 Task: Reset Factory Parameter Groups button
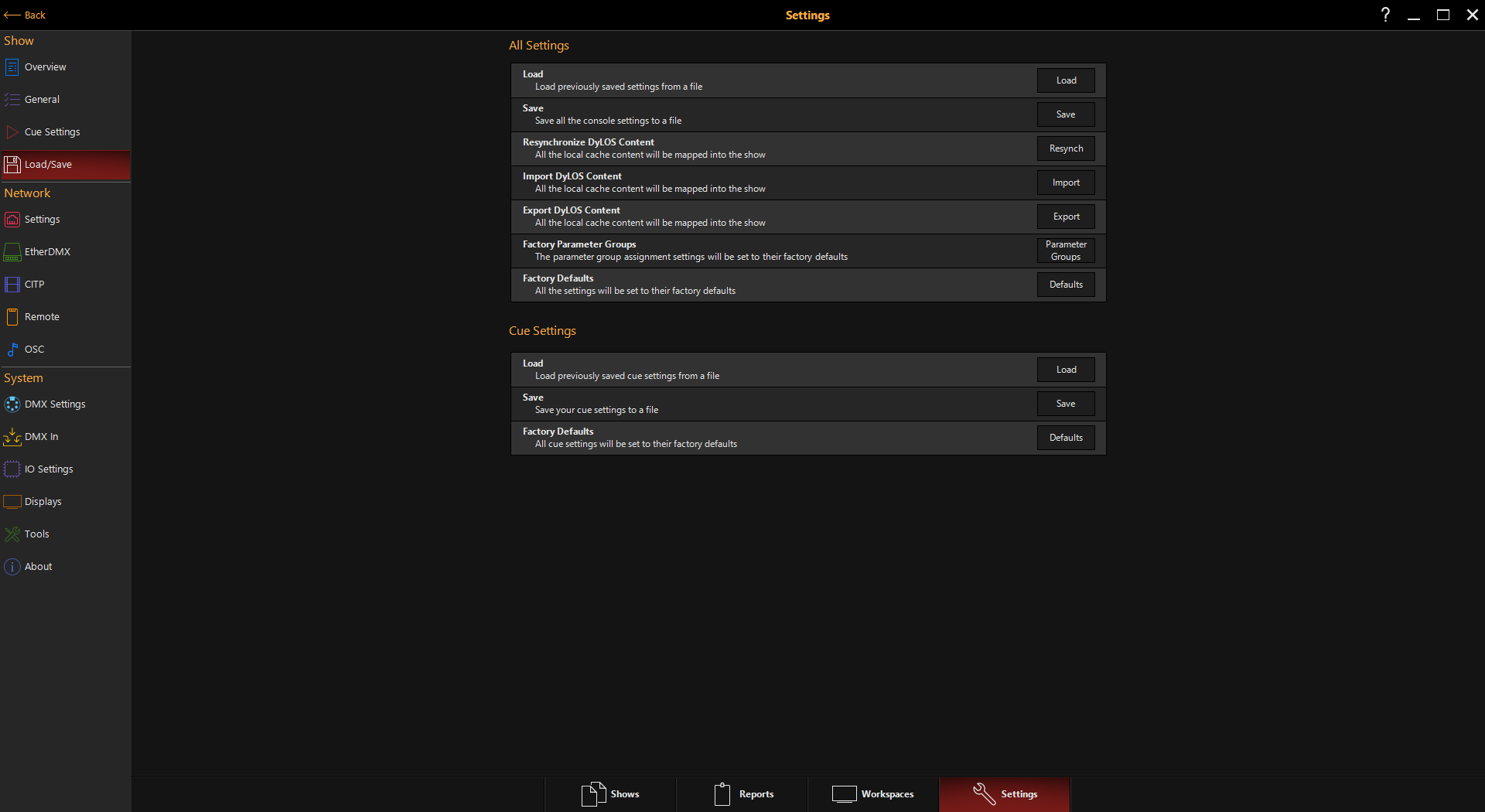point(1066,251)
